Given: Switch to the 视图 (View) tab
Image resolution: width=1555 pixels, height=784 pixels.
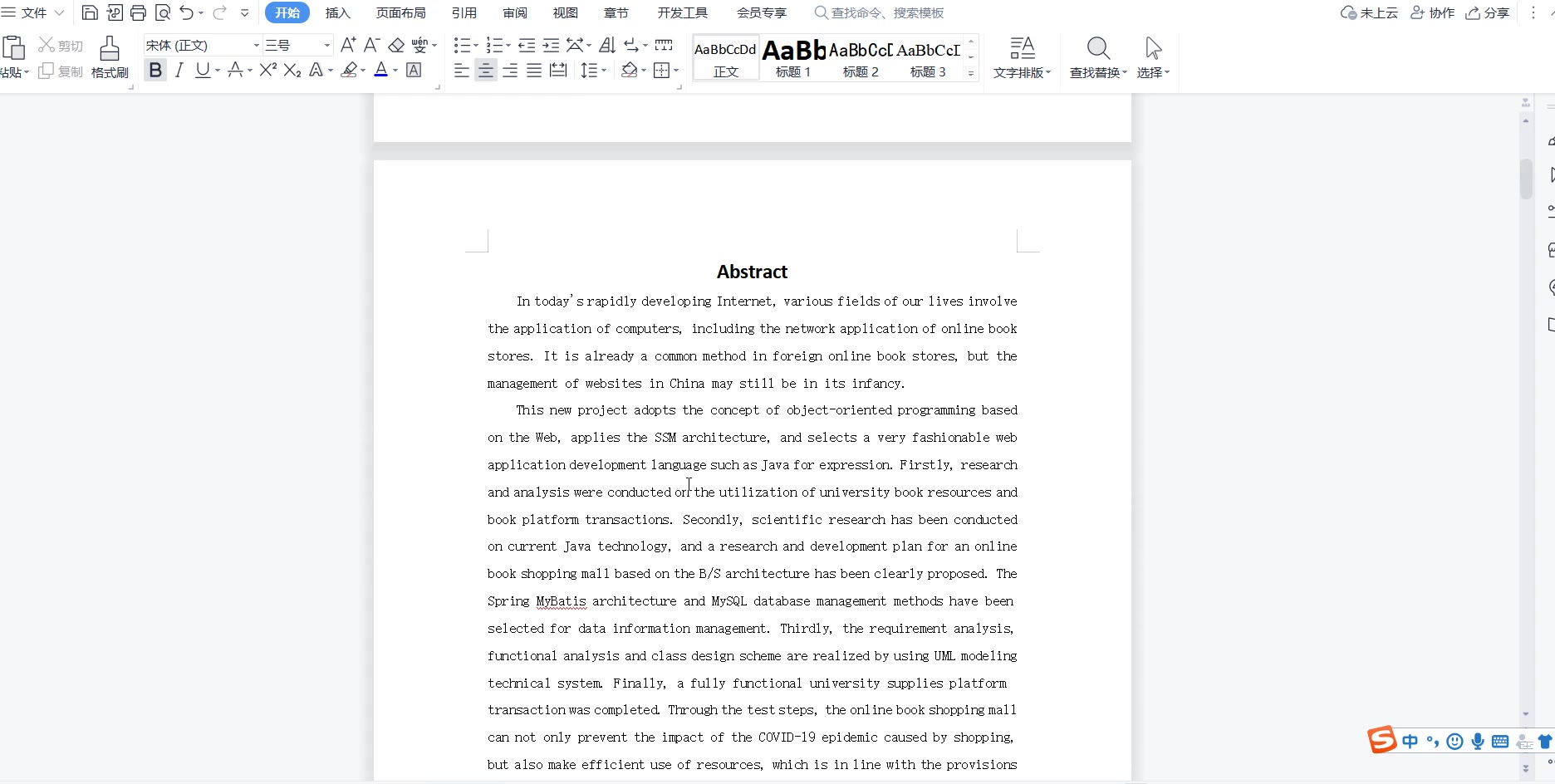Looking at the screenshot, I should click(566, 12).
